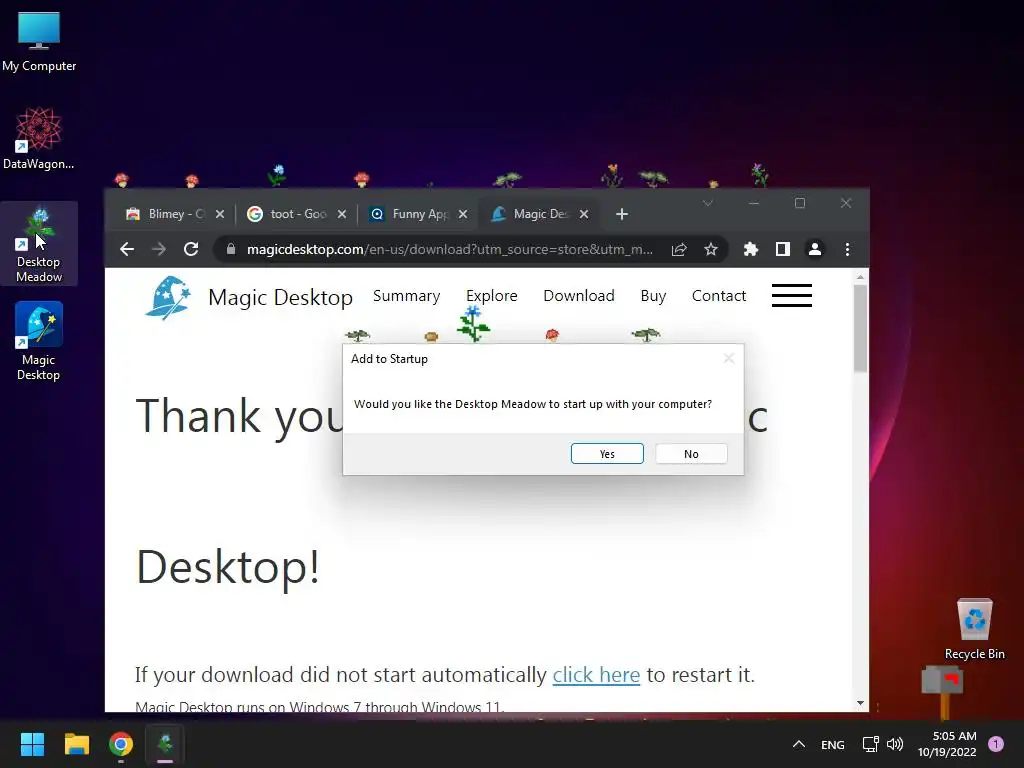View site information lock icon
The width and height of the screenshot is (1024, 768).
[231, 249]
